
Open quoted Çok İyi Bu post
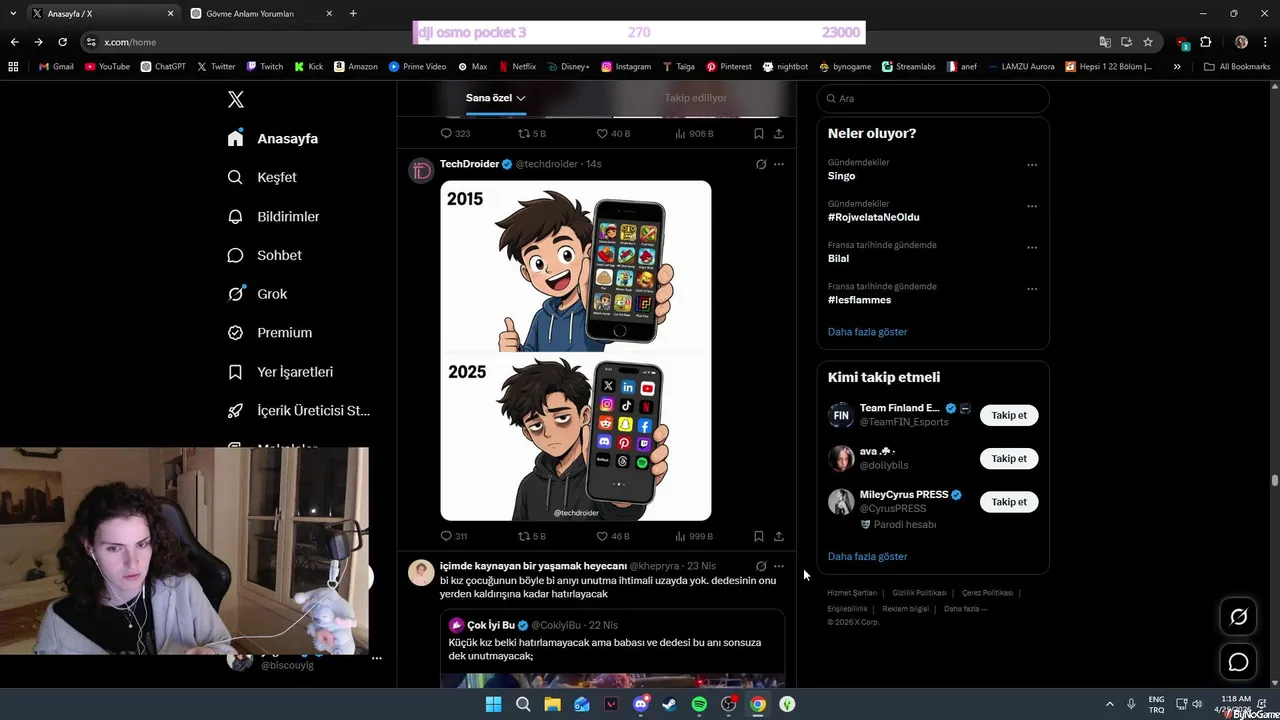click(612, 648)
